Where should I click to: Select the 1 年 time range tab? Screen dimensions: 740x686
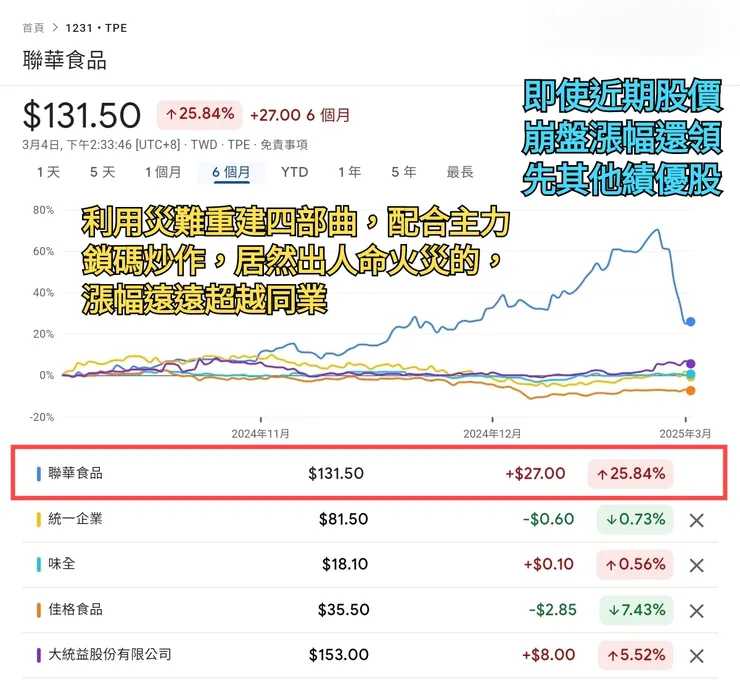click(350, 172)
